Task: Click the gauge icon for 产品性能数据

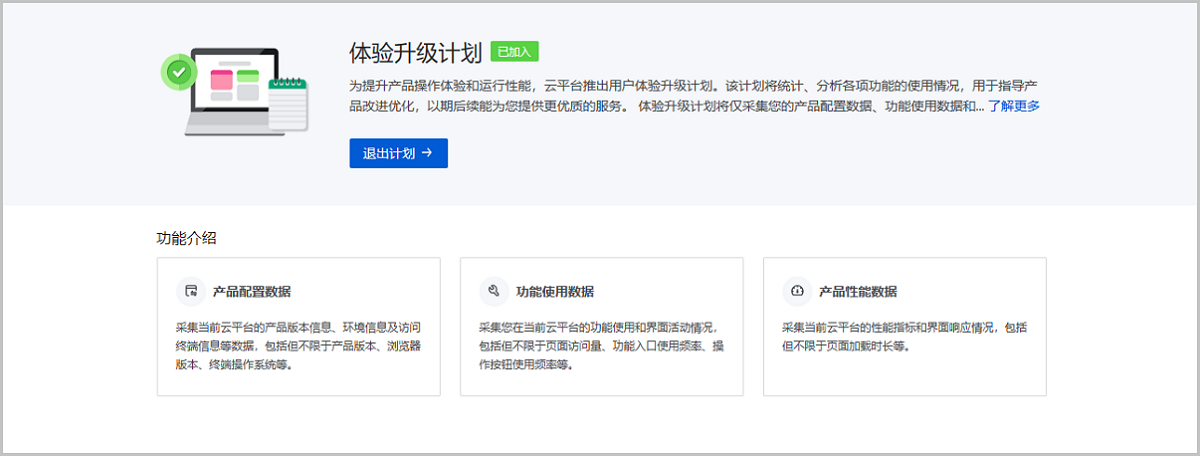Action: coord(797,291)
